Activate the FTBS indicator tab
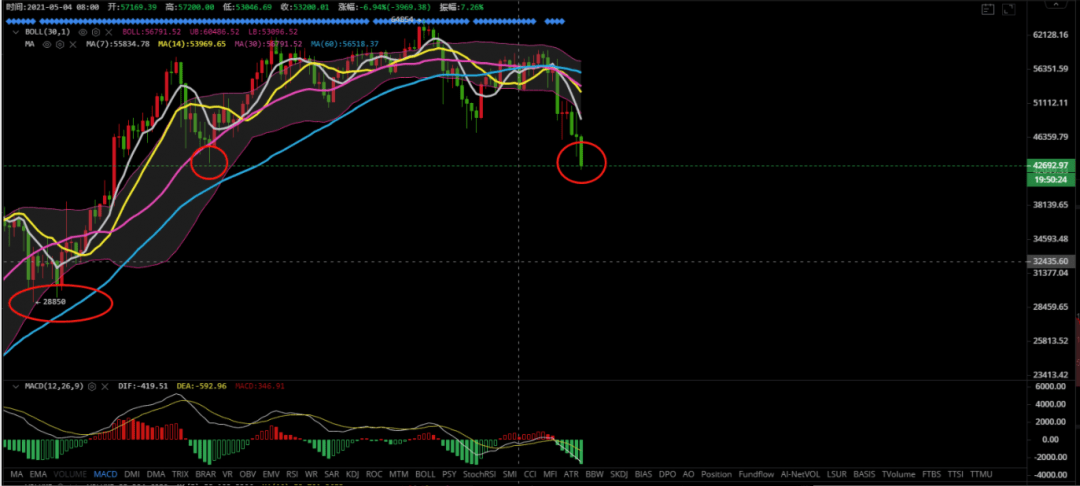Viewport: 1080px width, 486px height. [x=931, y=474]
